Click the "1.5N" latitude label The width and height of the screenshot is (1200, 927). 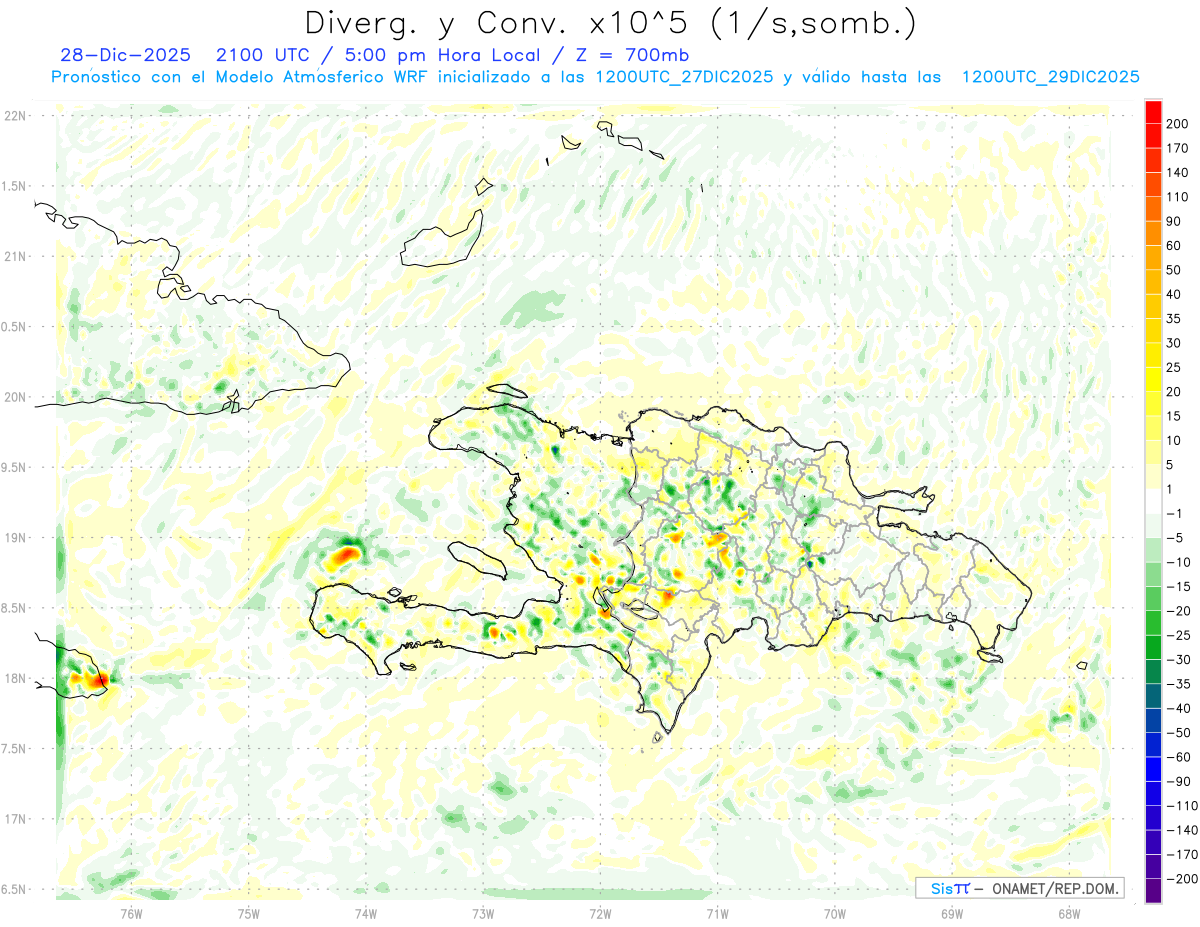tap(15, 186)
